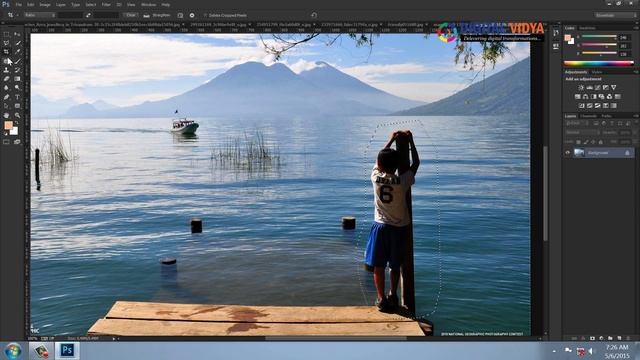The width and height of the screenshot is (640, 360).
Task: Toggle lock image pixels brush icon
Action: 586,142
